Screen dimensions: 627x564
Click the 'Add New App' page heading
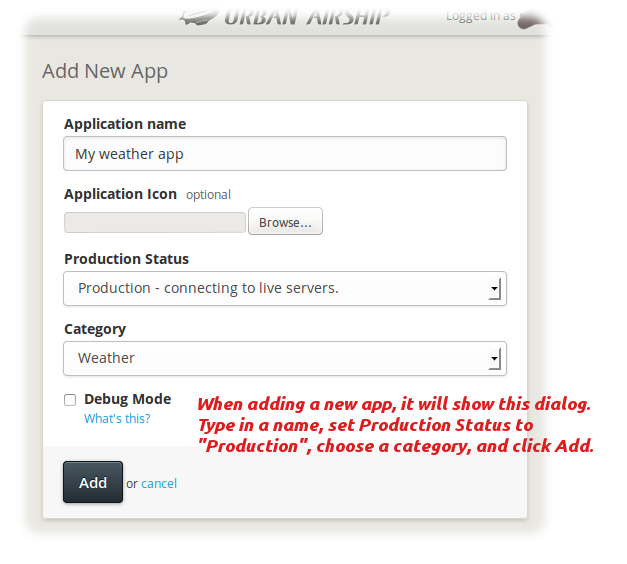tap(105, 72)
